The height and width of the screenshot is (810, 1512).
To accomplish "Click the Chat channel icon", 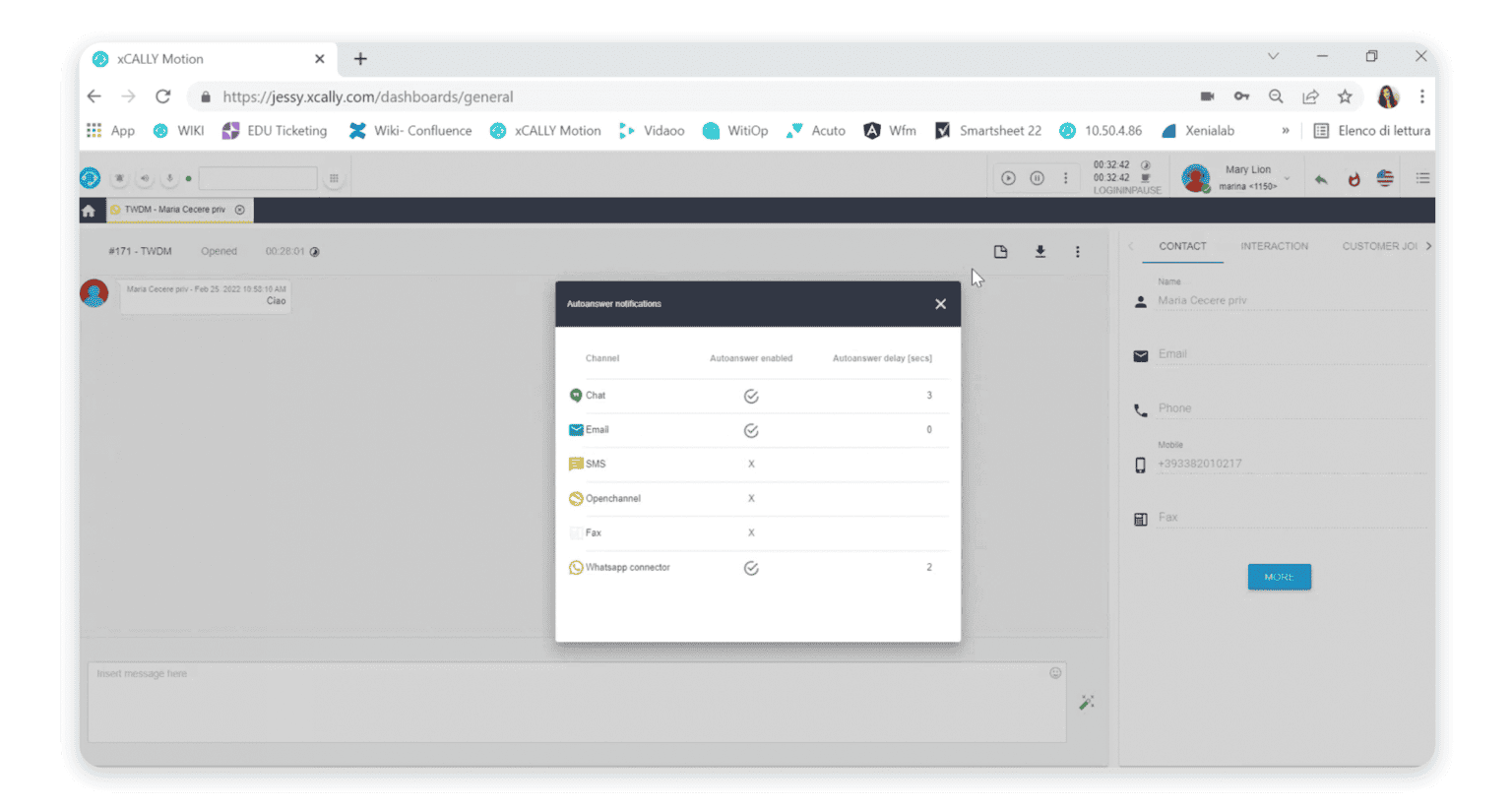I will point(576,396).
